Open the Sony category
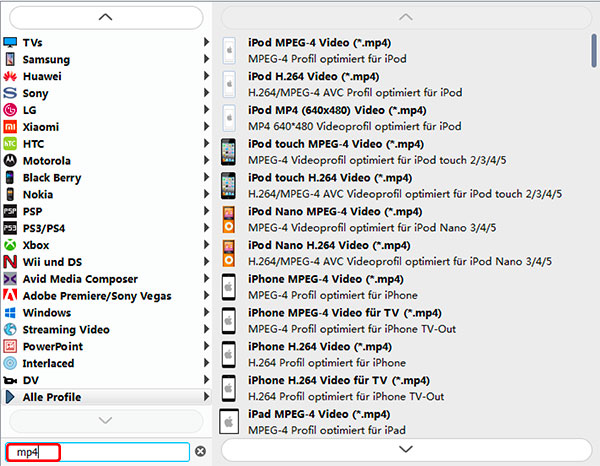The width and height of the screenshot is (600, 466). (106, 93)
